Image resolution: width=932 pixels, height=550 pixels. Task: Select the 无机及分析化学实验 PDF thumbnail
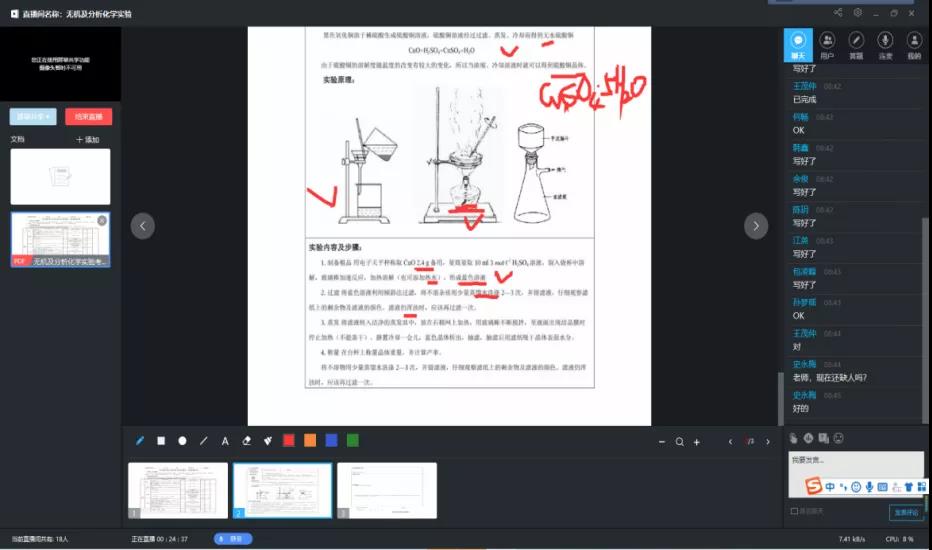[60, 240]
